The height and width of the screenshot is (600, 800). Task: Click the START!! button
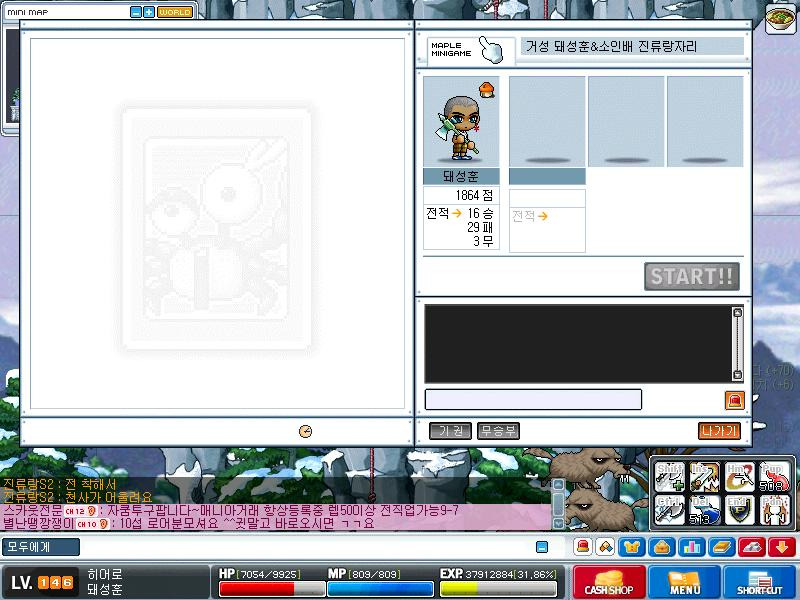692,277
